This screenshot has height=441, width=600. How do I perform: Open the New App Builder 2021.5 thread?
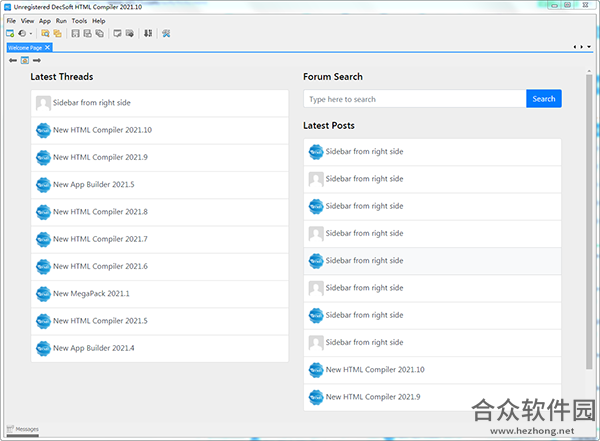coord(160,185)
